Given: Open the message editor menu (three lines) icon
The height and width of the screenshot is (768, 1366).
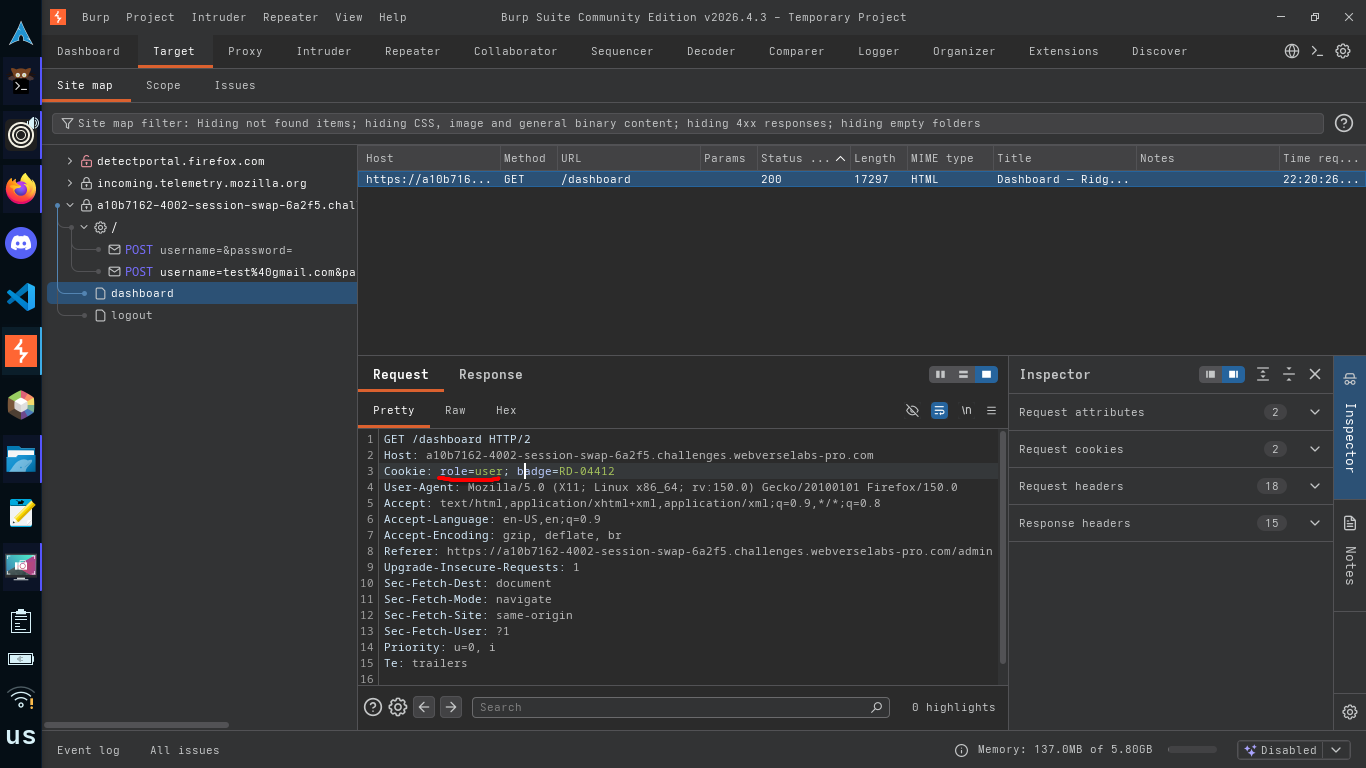Looking at the screenshot, I should coord(991,410).
